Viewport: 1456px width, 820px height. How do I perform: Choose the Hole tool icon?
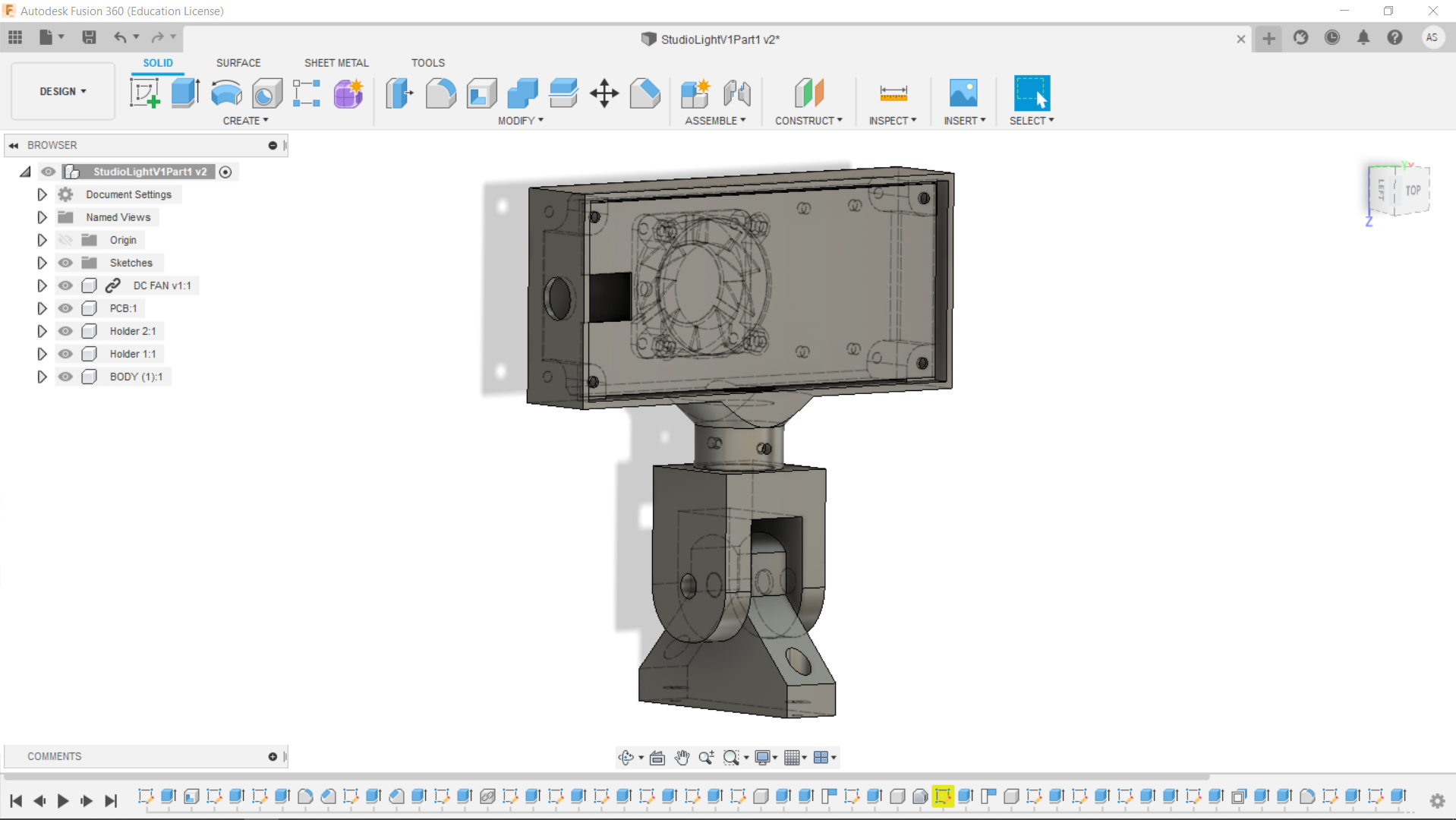pyautogui.click(x=267, y=93)
